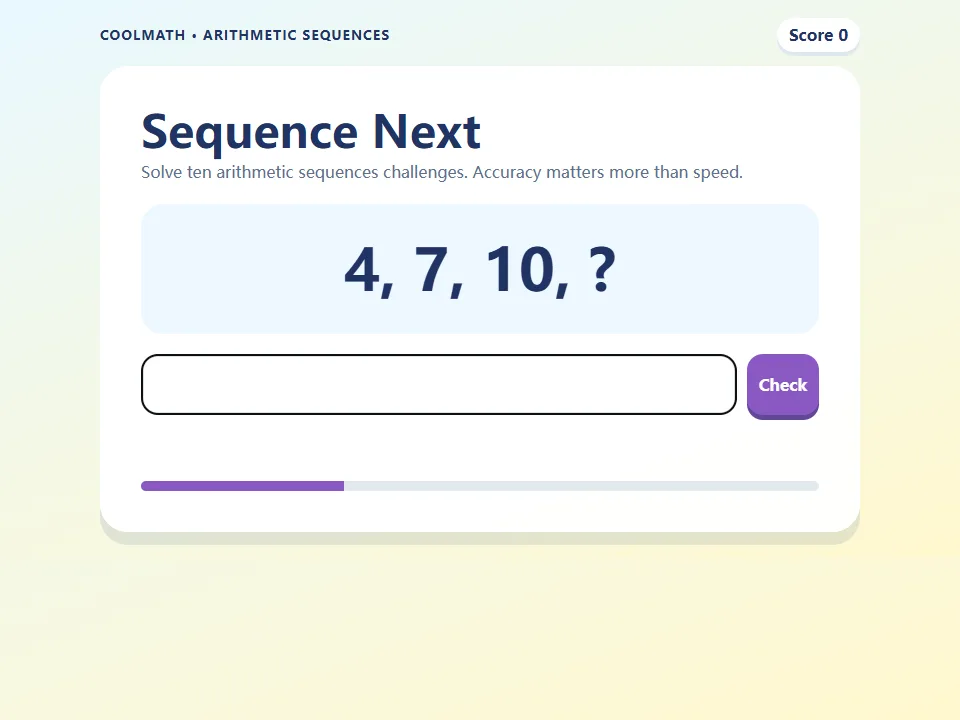Click the sequence text '4, 7, 10, ?'
The height and width of the screenshot is (720, 960).
pyautogui.click(x=480, y=270)
